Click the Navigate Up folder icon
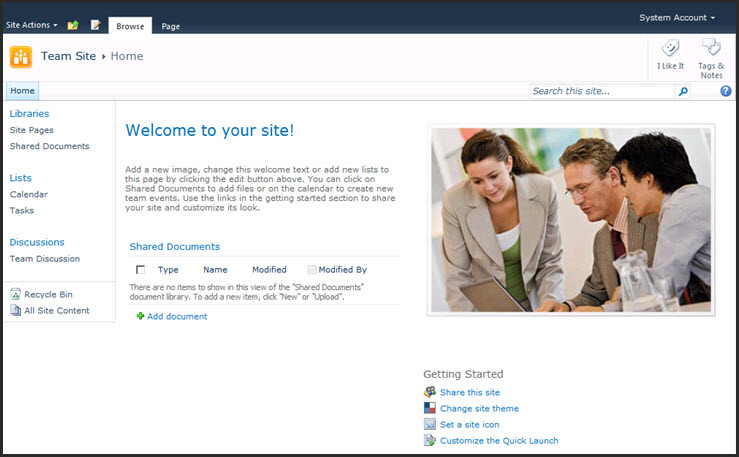739x457 pixels. pos(73,25)
